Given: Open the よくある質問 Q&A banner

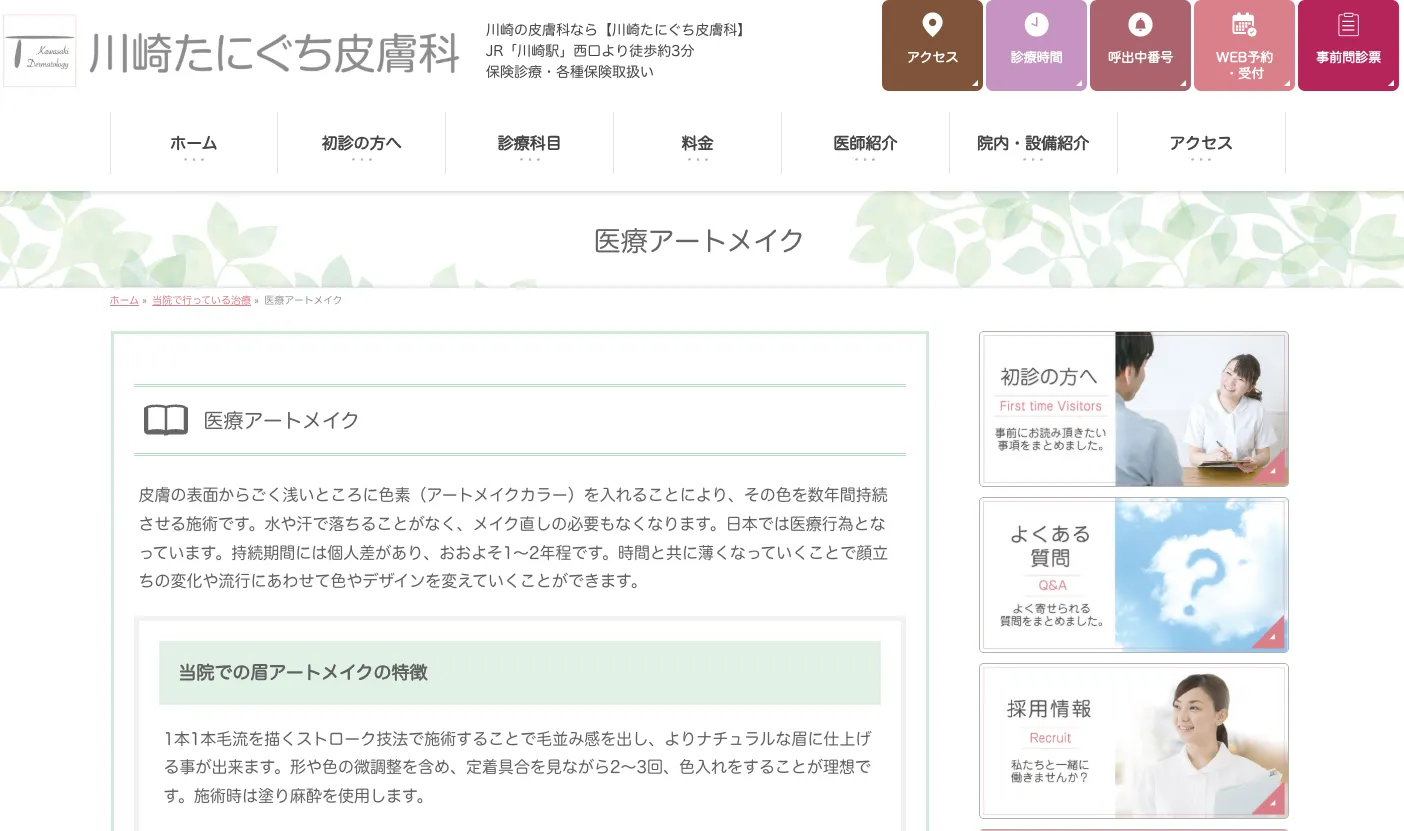Looking at the screenshot, I should pos(1134,575).
